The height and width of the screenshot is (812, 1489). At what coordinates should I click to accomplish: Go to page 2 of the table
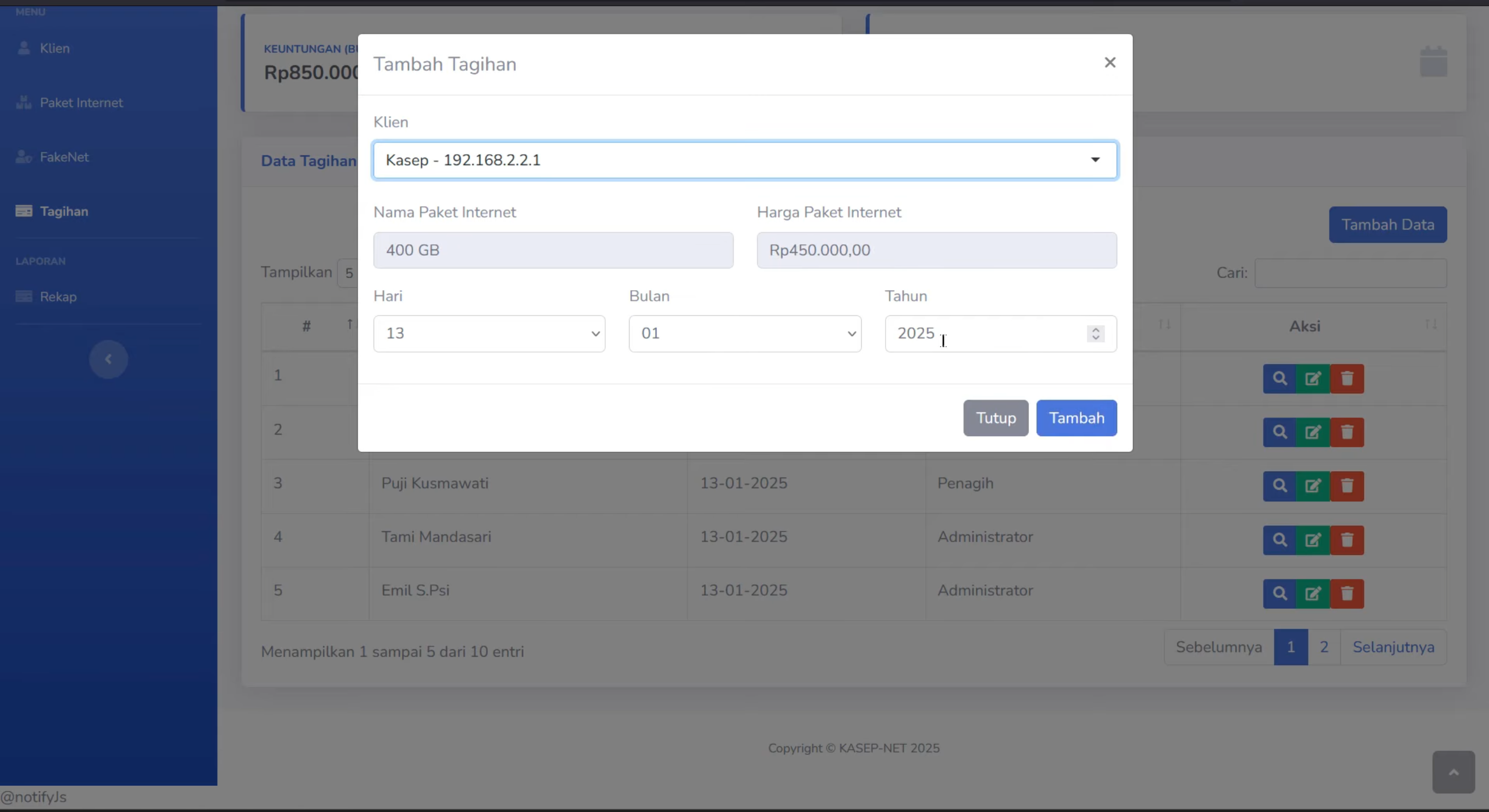click(1324, 647)
